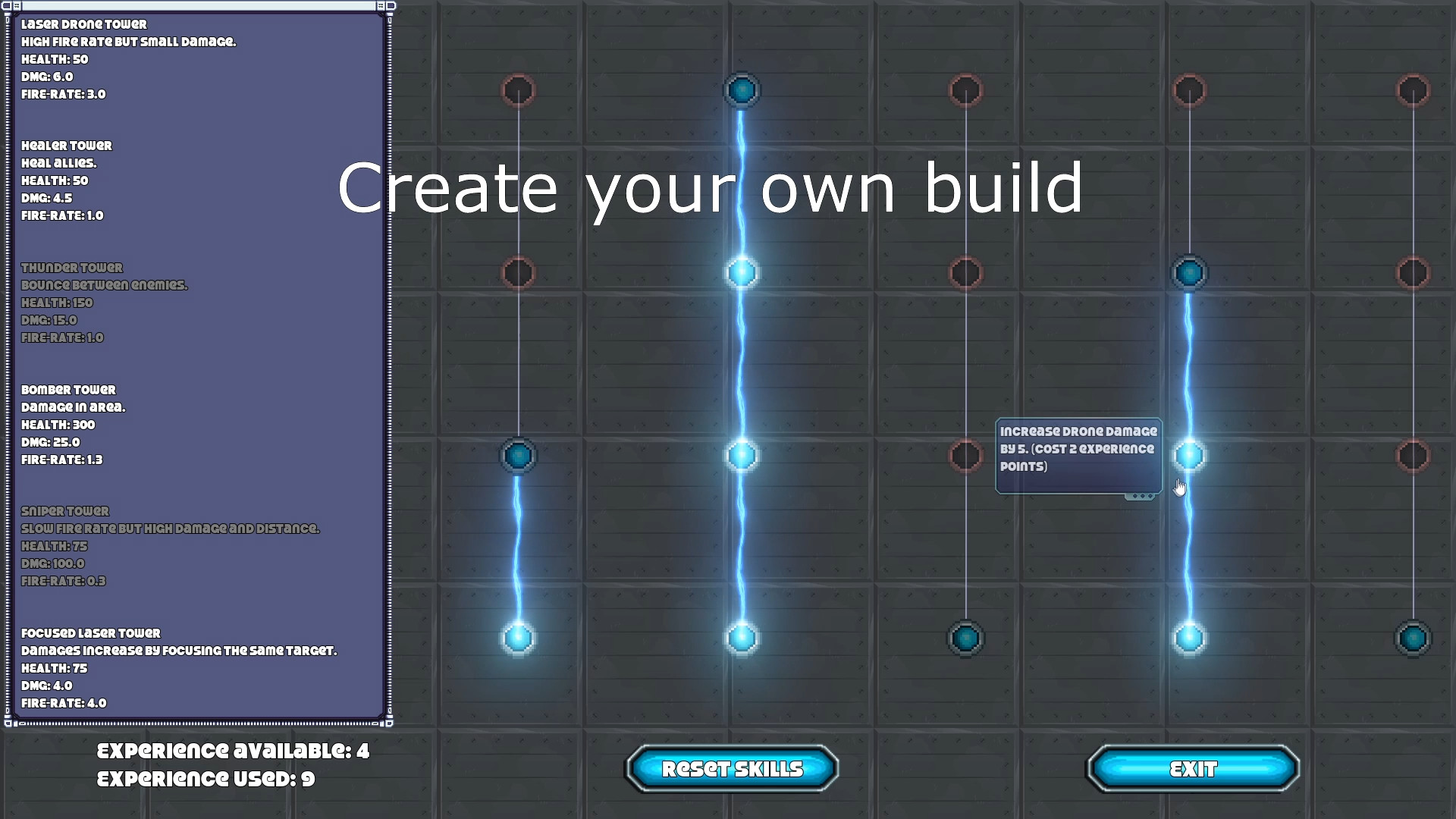Click the Exit button
This screenshot has width=1456, height=819.
click(1192, 769)
